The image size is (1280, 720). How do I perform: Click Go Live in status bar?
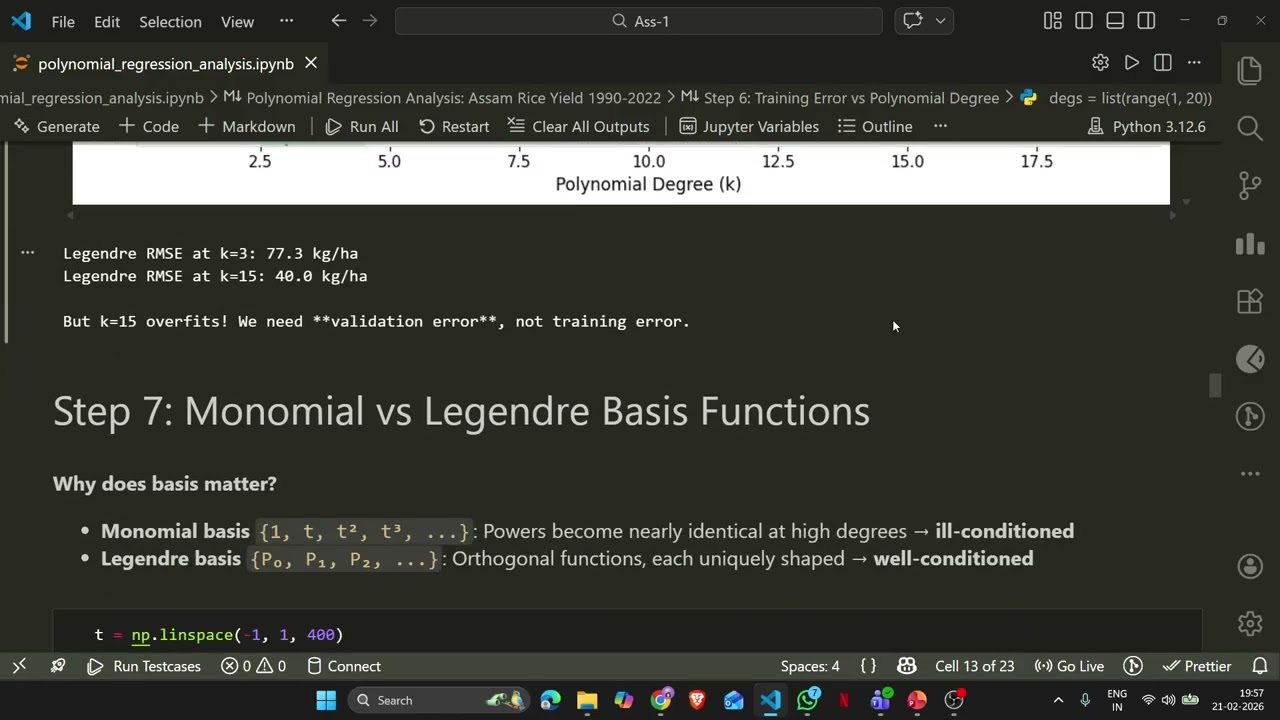[x=1068, y=666]
